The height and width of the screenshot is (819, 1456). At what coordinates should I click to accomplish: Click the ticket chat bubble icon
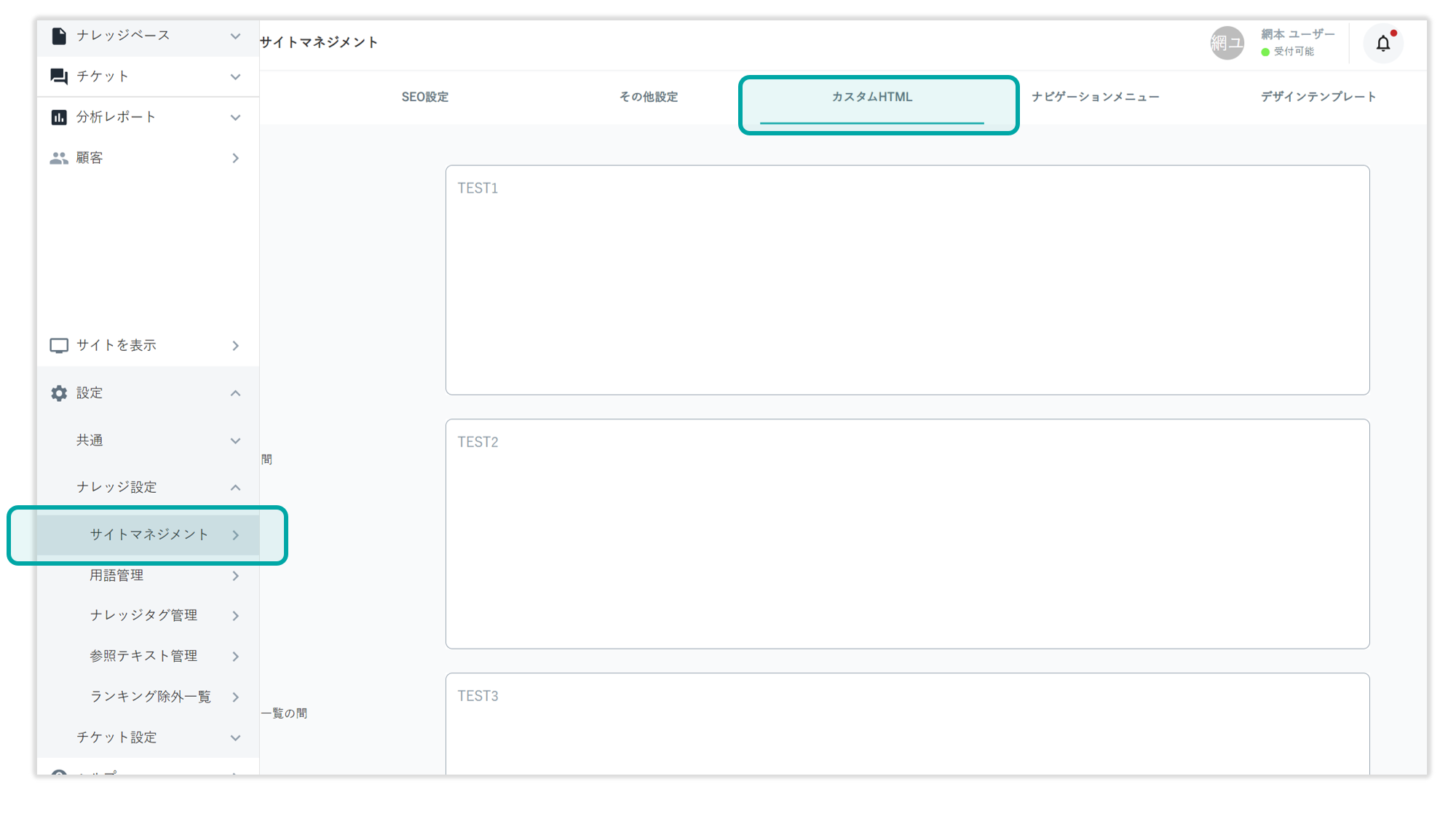click(59, 76)
